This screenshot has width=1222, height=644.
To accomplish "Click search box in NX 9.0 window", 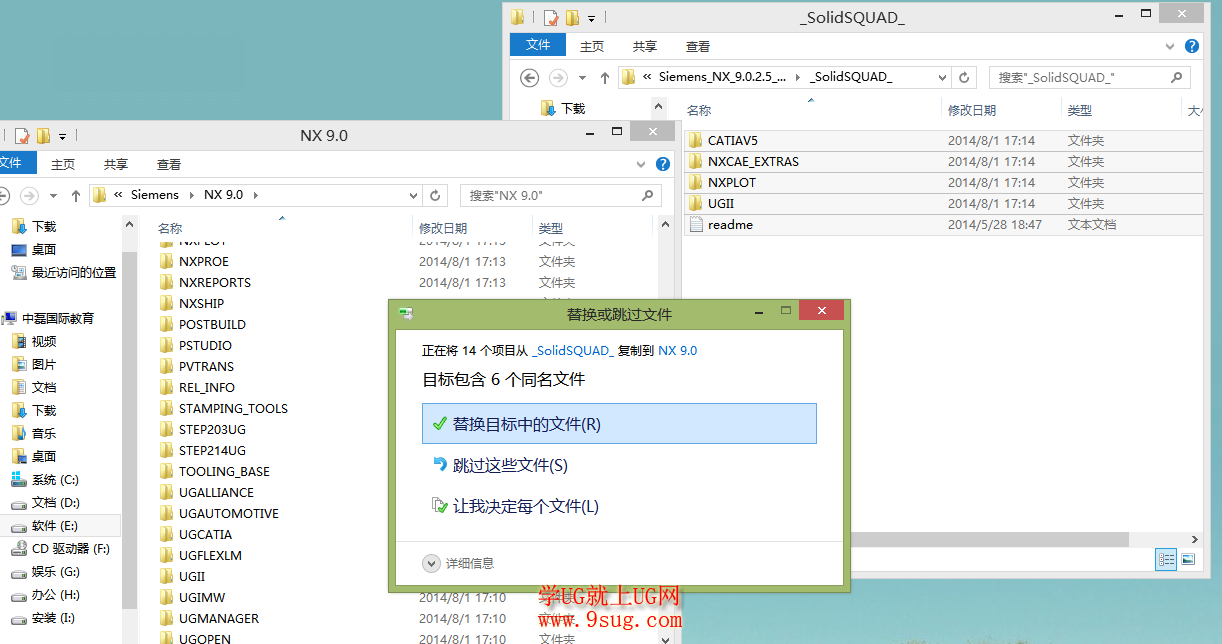I will pyautogui.click(x=560, y=195).
